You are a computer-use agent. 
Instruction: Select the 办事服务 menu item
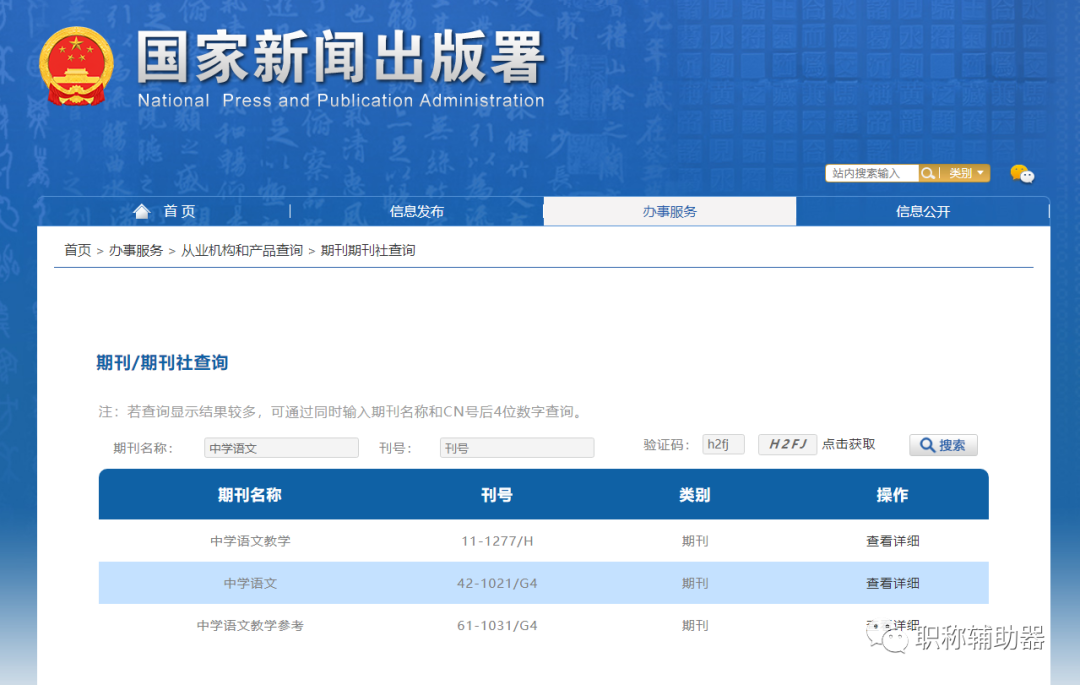tap(669, 211)
